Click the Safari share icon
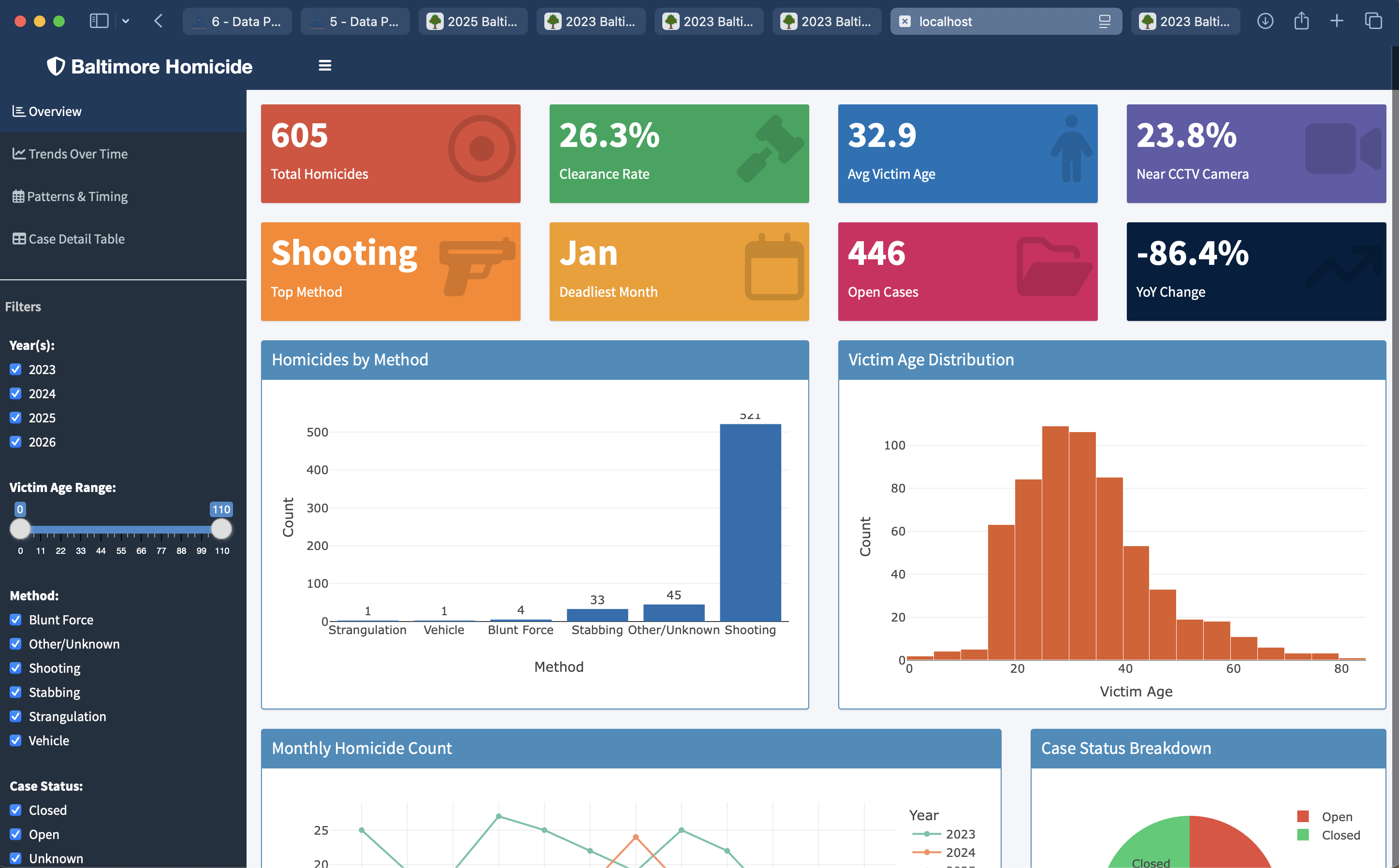 [1301, 21]
